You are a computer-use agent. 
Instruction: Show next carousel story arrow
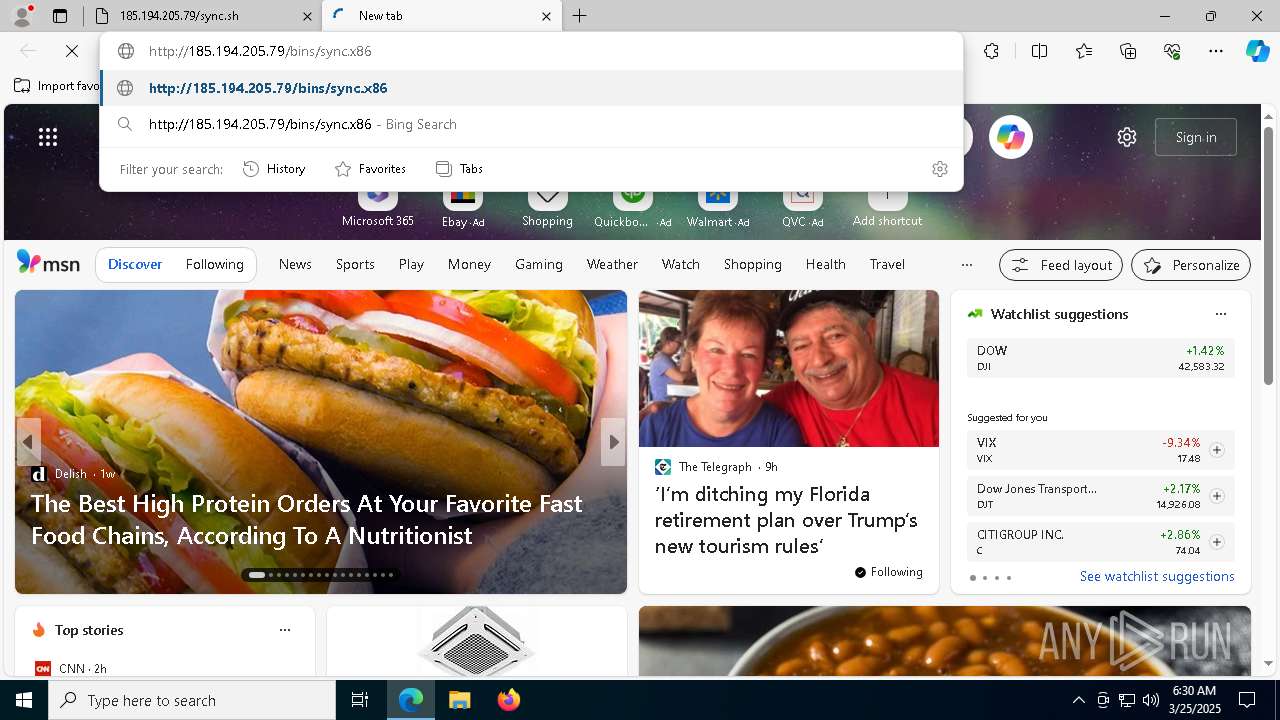click(614, 442)
